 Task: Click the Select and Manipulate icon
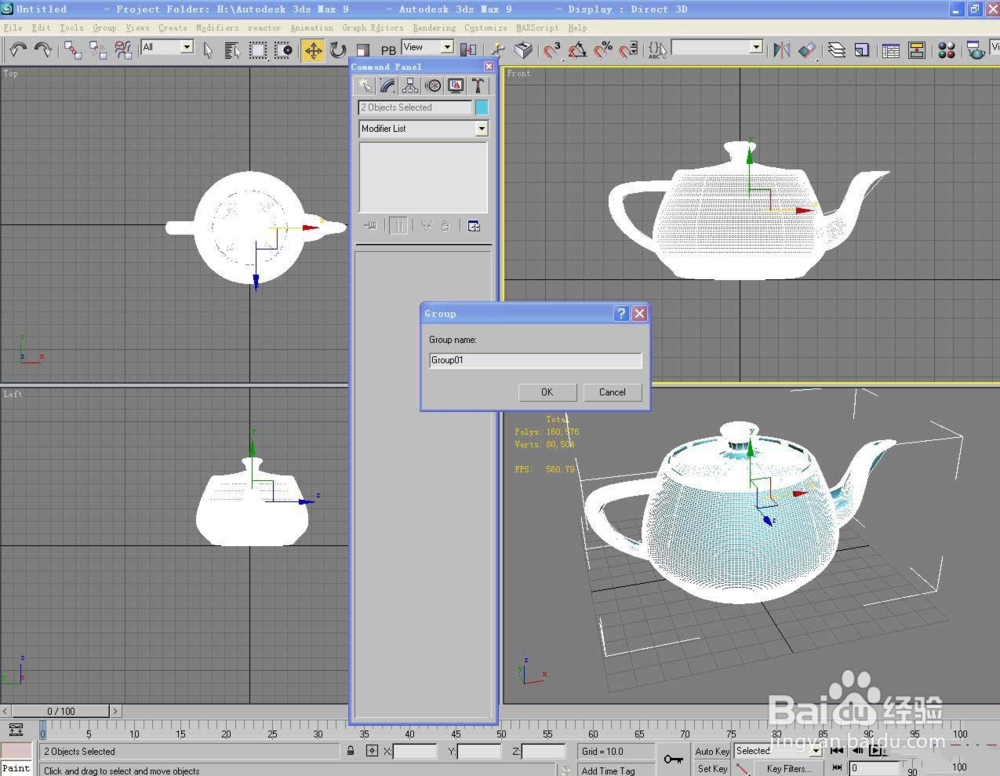coord(497,50)
